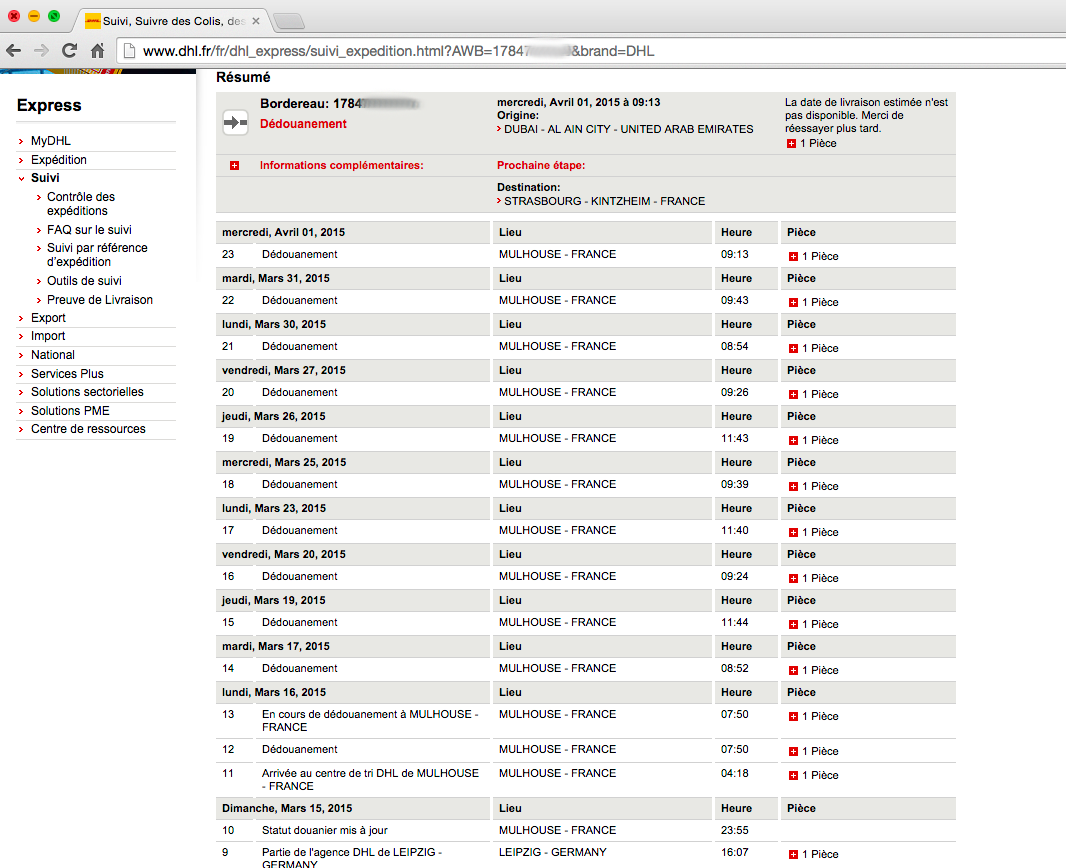
Task: Open Import sidebar section
Action: [x=48, y=336]
